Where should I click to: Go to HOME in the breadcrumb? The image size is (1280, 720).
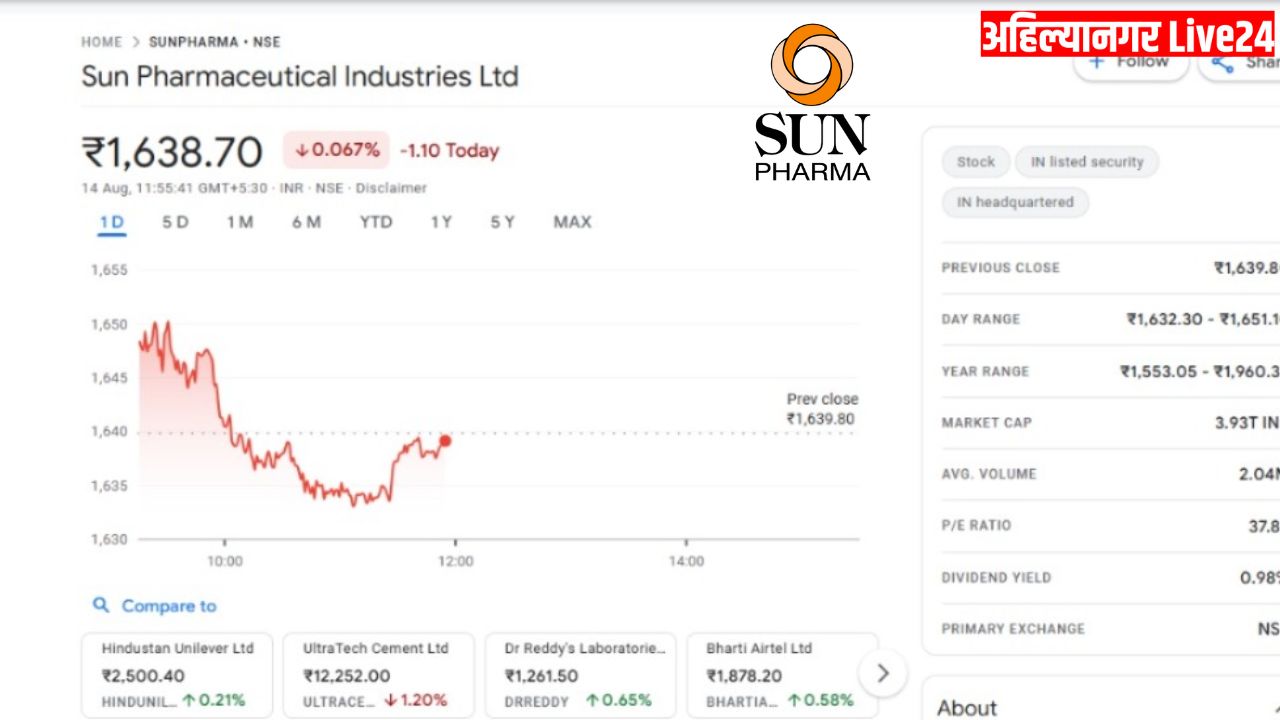coord(101,42)
